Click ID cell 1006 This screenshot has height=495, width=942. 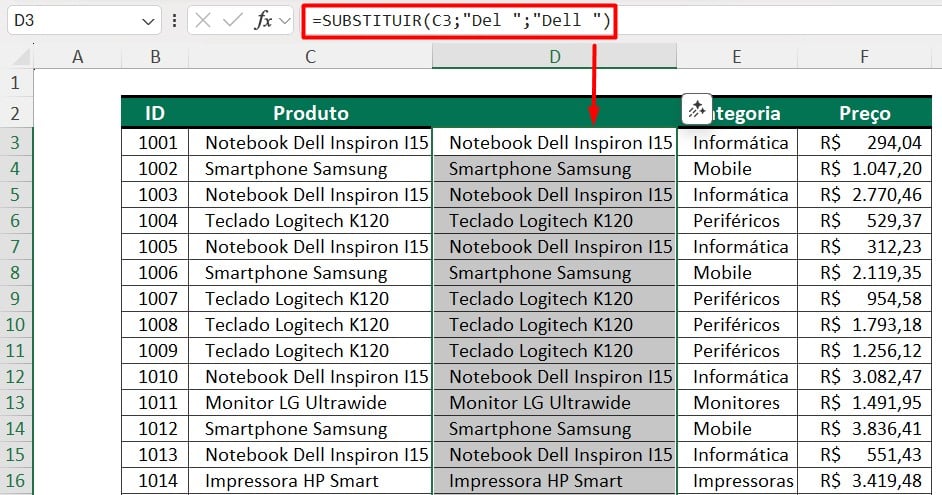pyautogui.click(x=155, y=273)
